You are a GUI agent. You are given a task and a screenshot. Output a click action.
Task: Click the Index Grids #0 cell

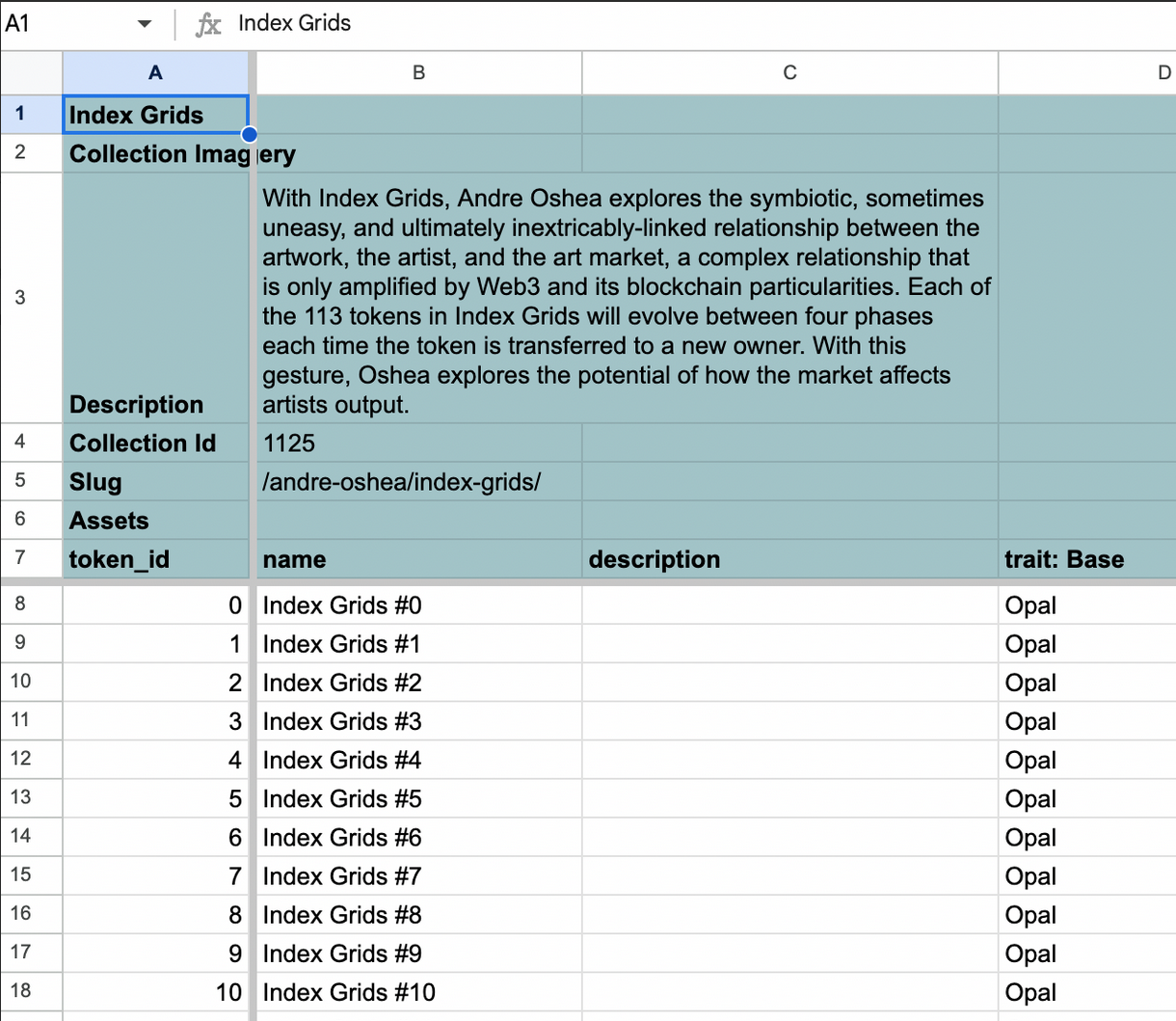click(418, 605)
